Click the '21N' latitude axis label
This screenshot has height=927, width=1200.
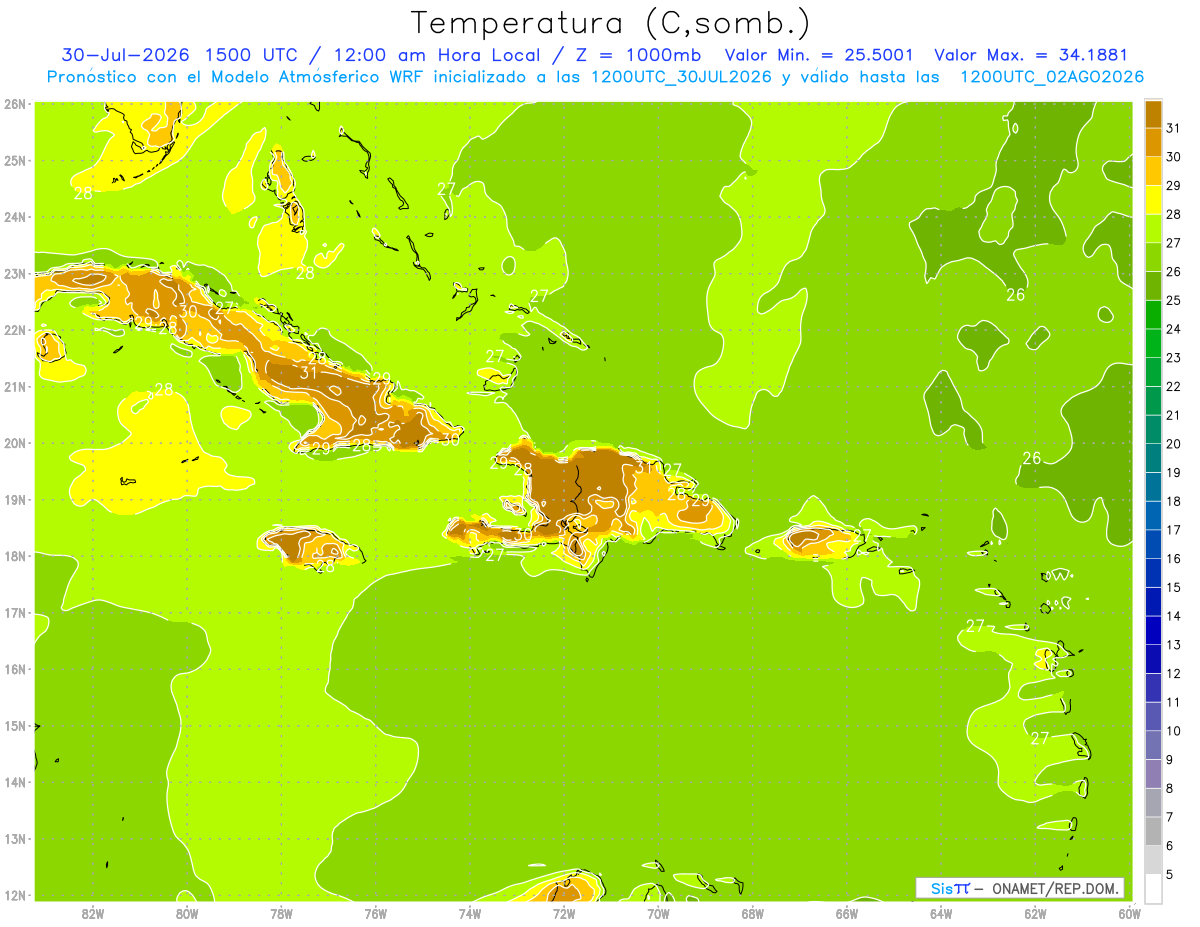pyautogui.click(x=14, y=387)
